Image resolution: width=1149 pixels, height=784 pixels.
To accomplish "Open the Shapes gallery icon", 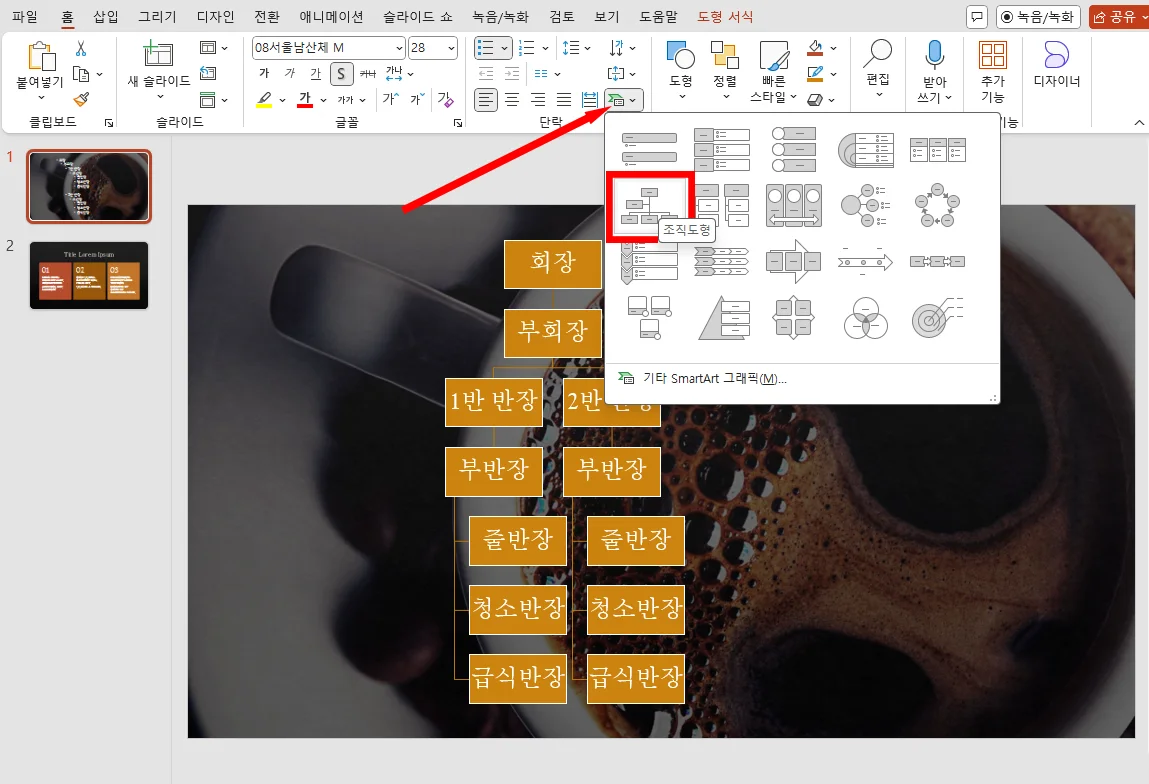I will click(681, 55).
